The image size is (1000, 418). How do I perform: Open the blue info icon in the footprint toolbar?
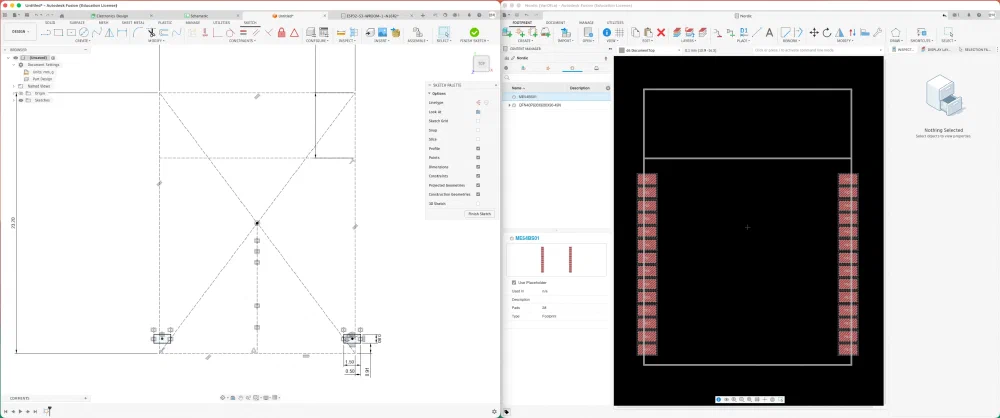tap(607, 32)
